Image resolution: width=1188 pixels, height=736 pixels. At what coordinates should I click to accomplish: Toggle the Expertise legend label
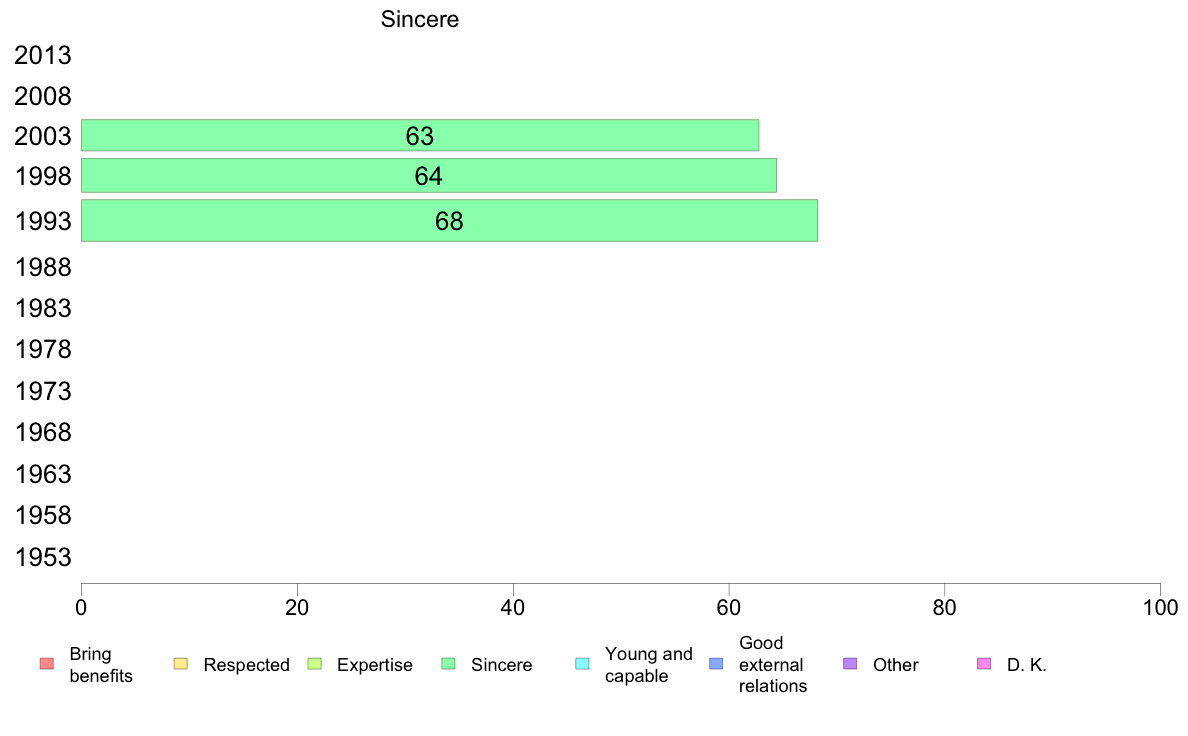(x=375, y=665)
